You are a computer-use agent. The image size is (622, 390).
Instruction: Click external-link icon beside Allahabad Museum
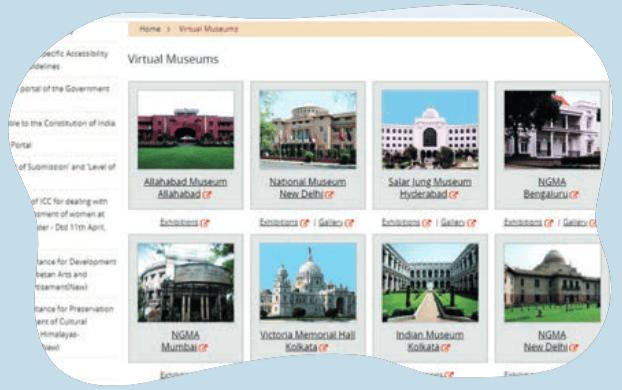207,194
